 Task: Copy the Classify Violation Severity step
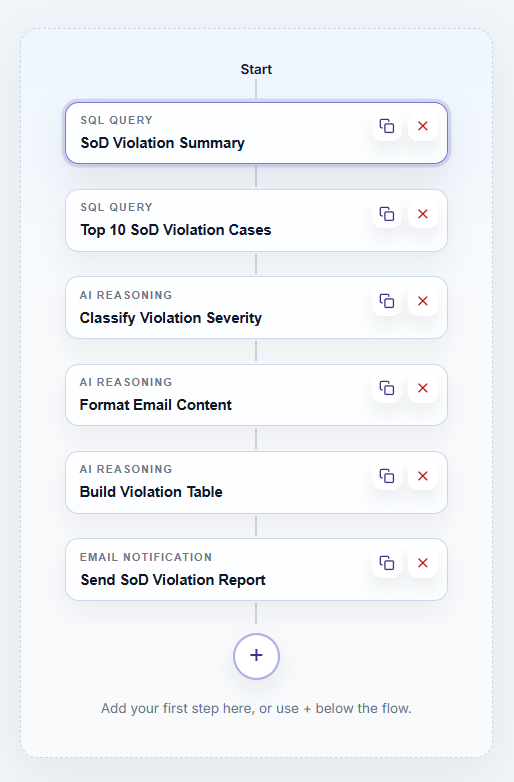(x=387, y=301)
